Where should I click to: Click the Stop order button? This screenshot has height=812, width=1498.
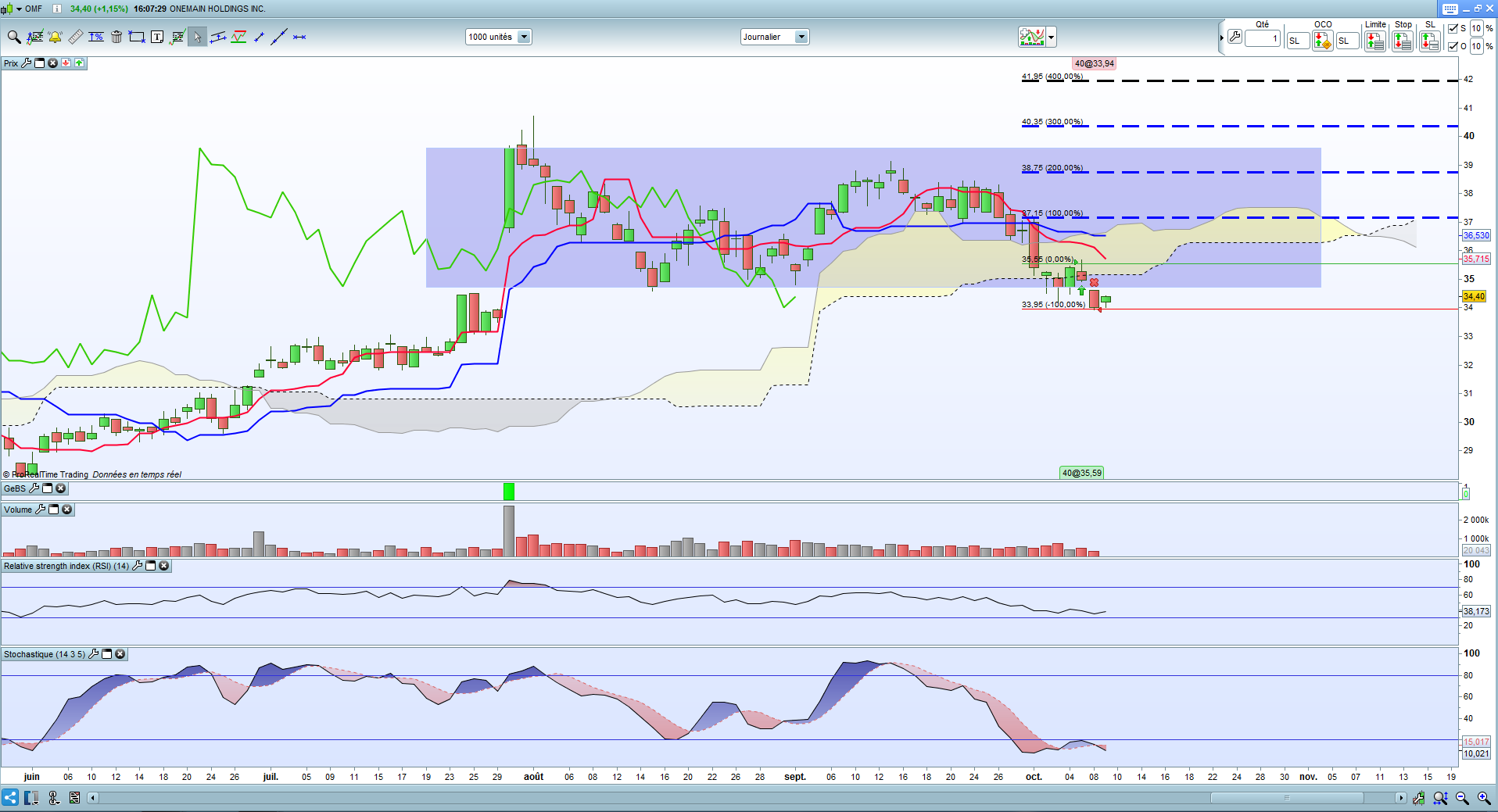tap(1403, 41)
